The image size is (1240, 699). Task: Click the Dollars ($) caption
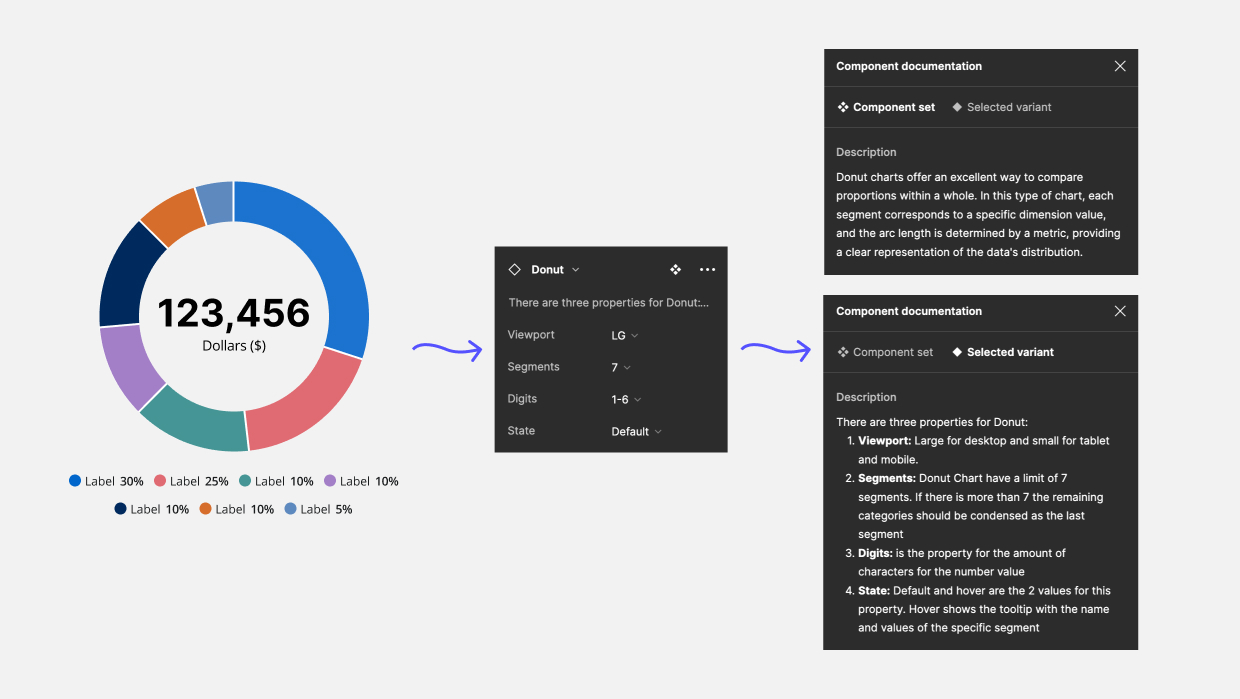tap(234, 346)
